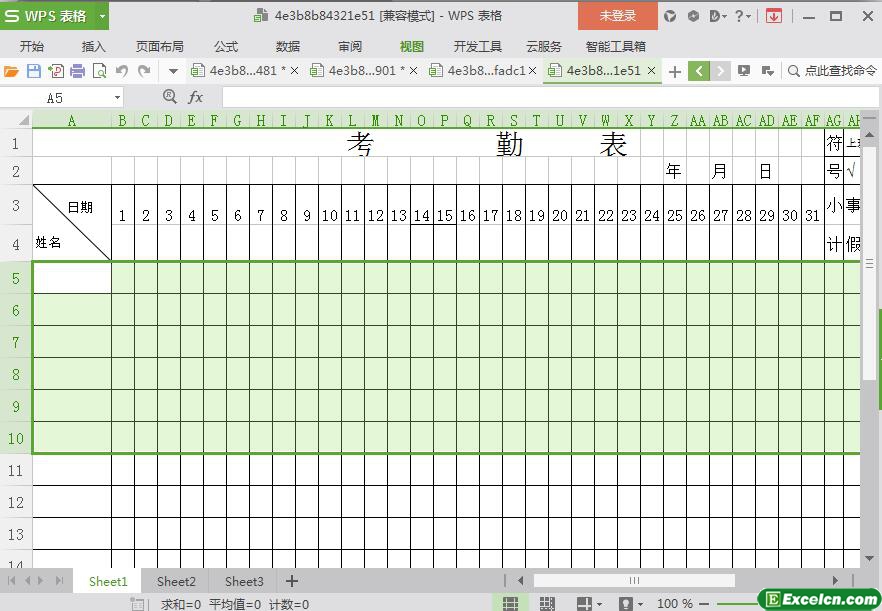This screenshot has height=611, width=882.
Task: Open a new document tab with plus
Action: (675, 71)
